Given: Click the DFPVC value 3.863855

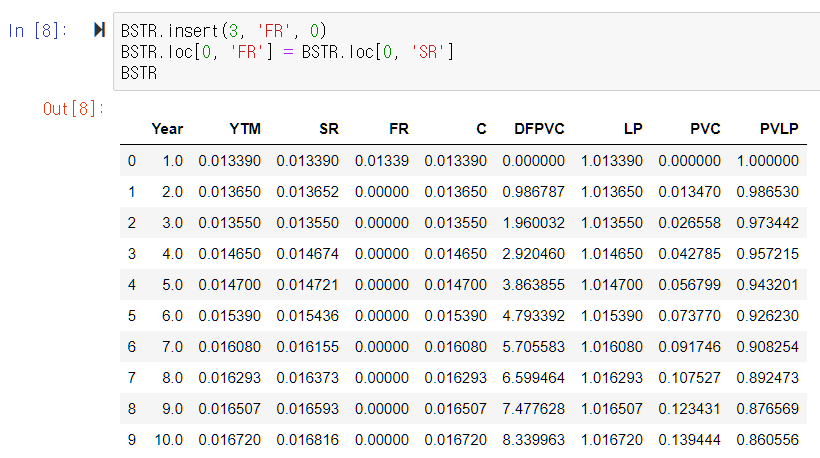Looking at the screenshot, I should pyautogui.click(x=533, y=284).
